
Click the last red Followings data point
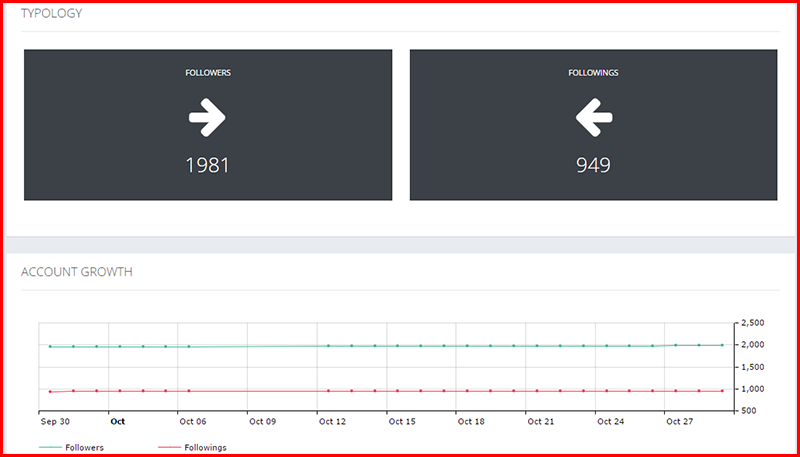click(x=722, y=391)
